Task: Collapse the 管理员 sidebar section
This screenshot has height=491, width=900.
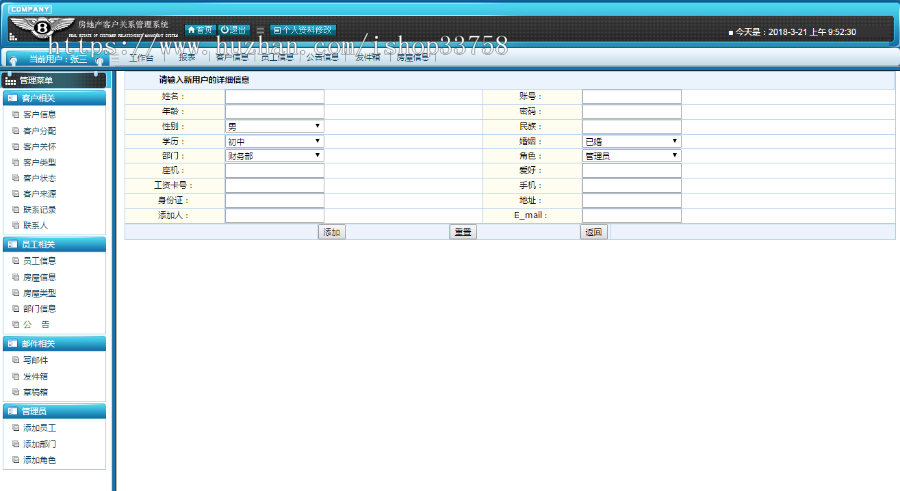Action: tap(55, 412)
